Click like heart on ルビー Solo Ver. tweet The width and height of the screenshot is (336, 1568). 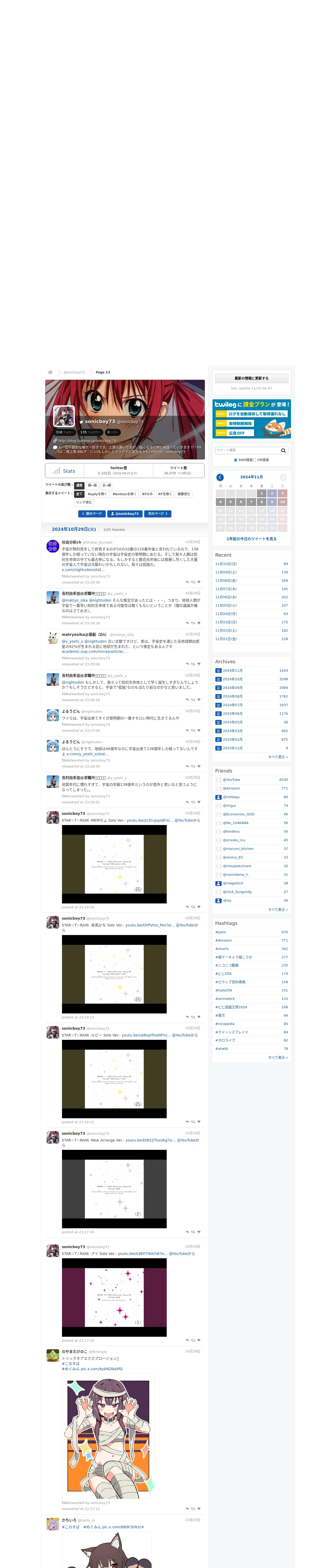tap(199, 1122)
